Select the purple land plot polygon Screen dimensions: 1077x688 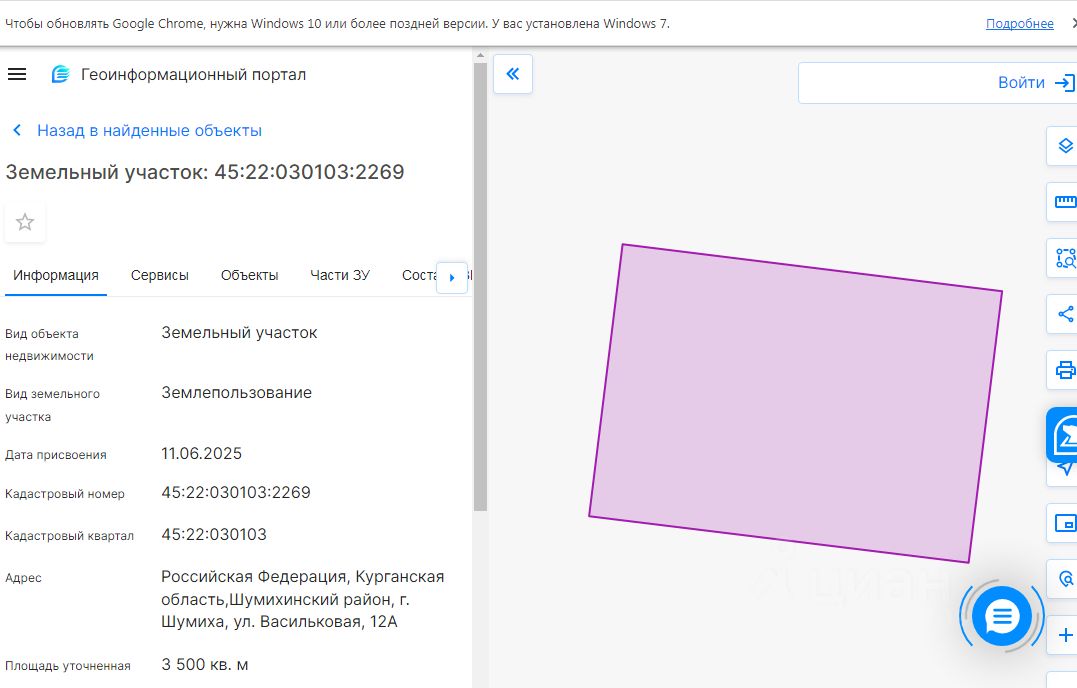(795, 403)
